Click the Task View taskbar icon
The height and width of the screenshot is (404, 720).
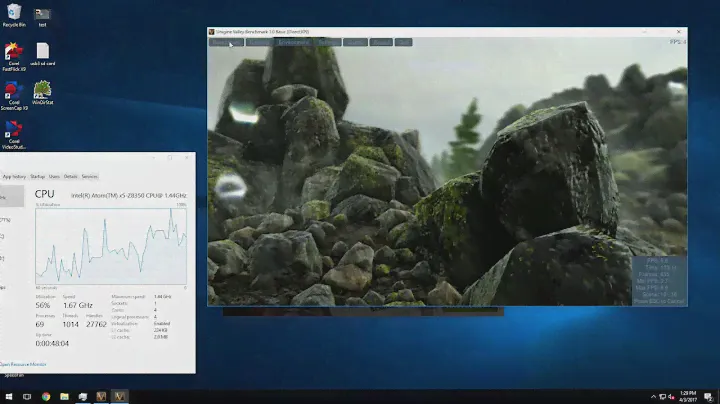point(27,397)
